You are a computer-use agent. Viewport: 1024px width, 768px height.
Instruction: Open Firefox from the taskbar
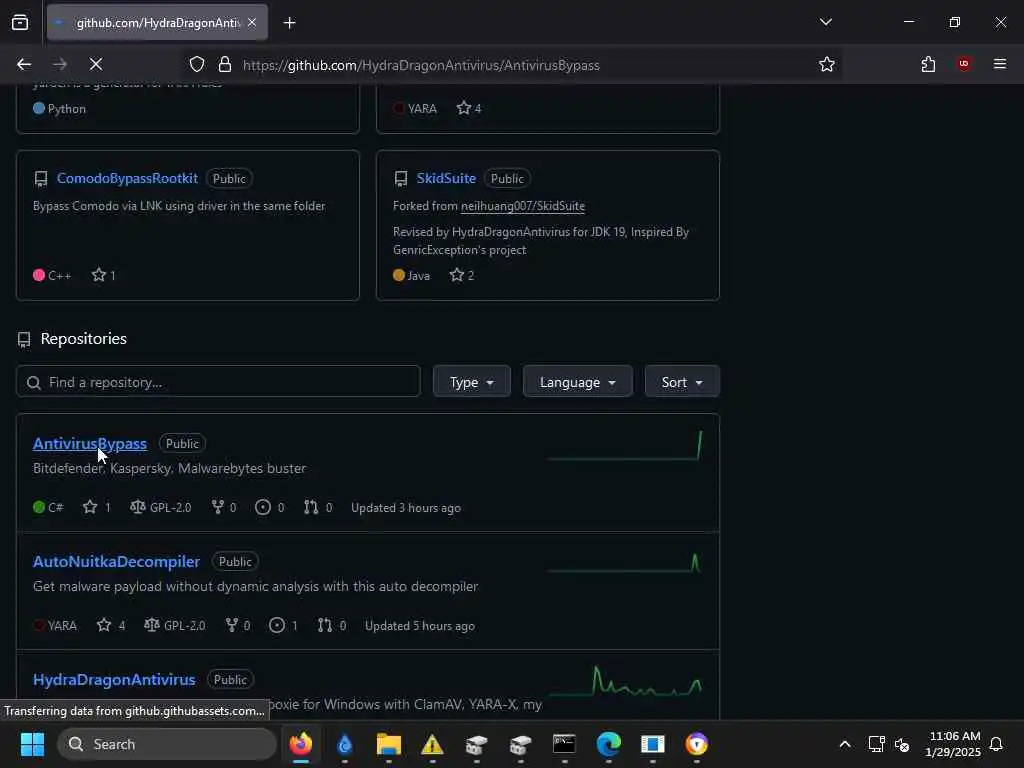pos(301,744)
